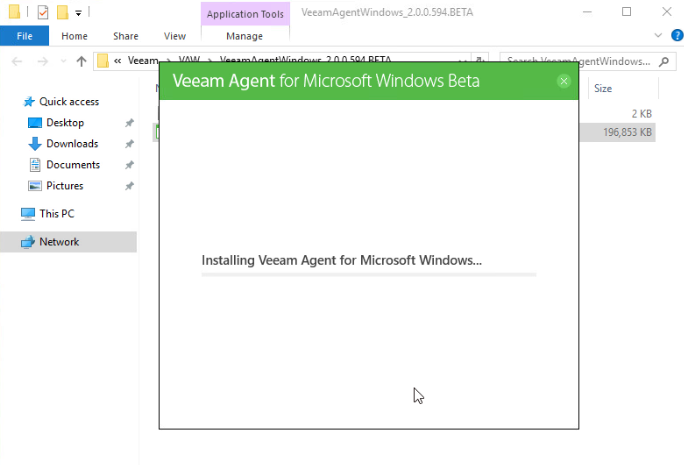Click the folder icon in title bar

(14, 12)
